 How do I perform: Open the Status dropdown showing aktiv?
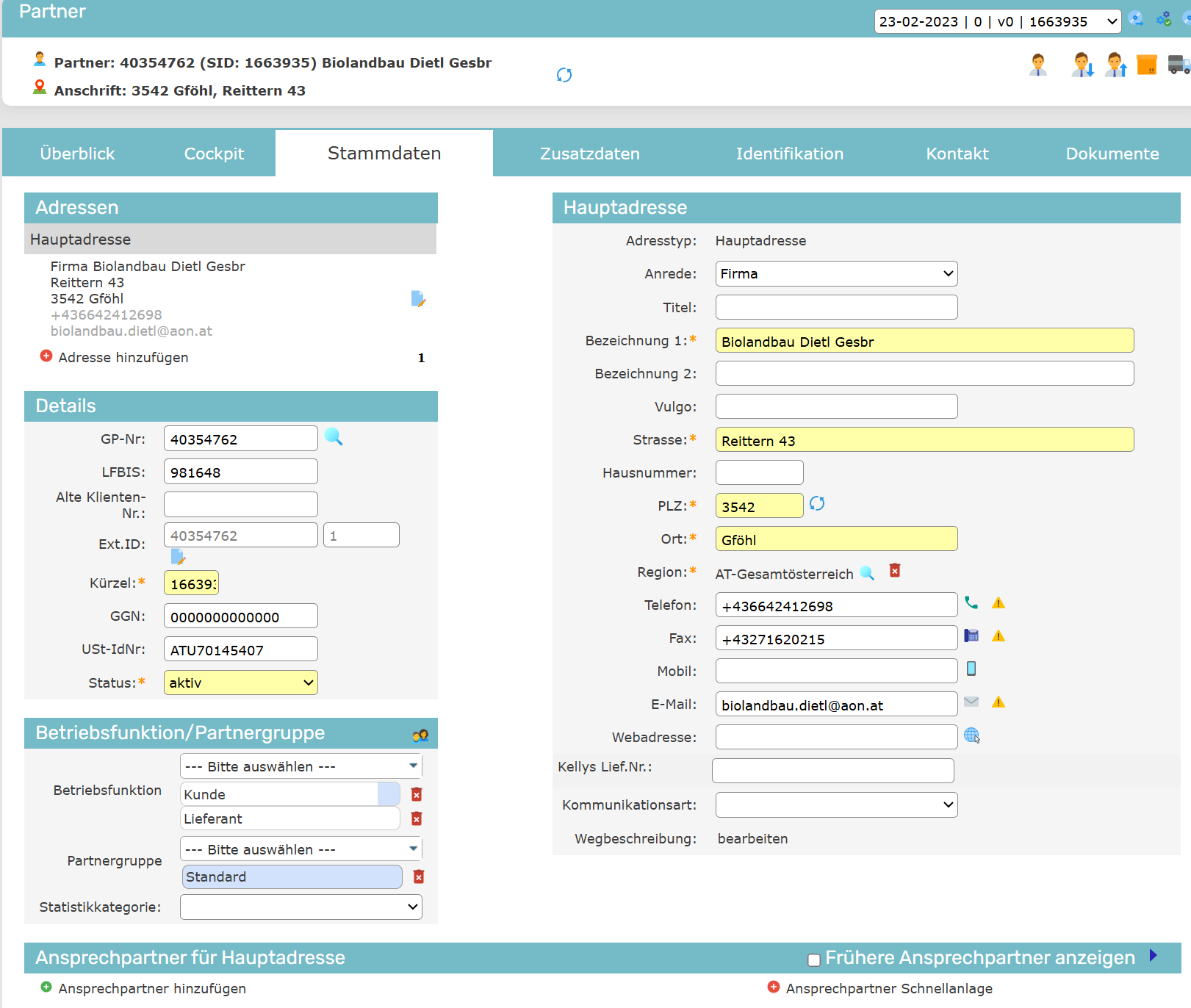[x=240, y=683]
